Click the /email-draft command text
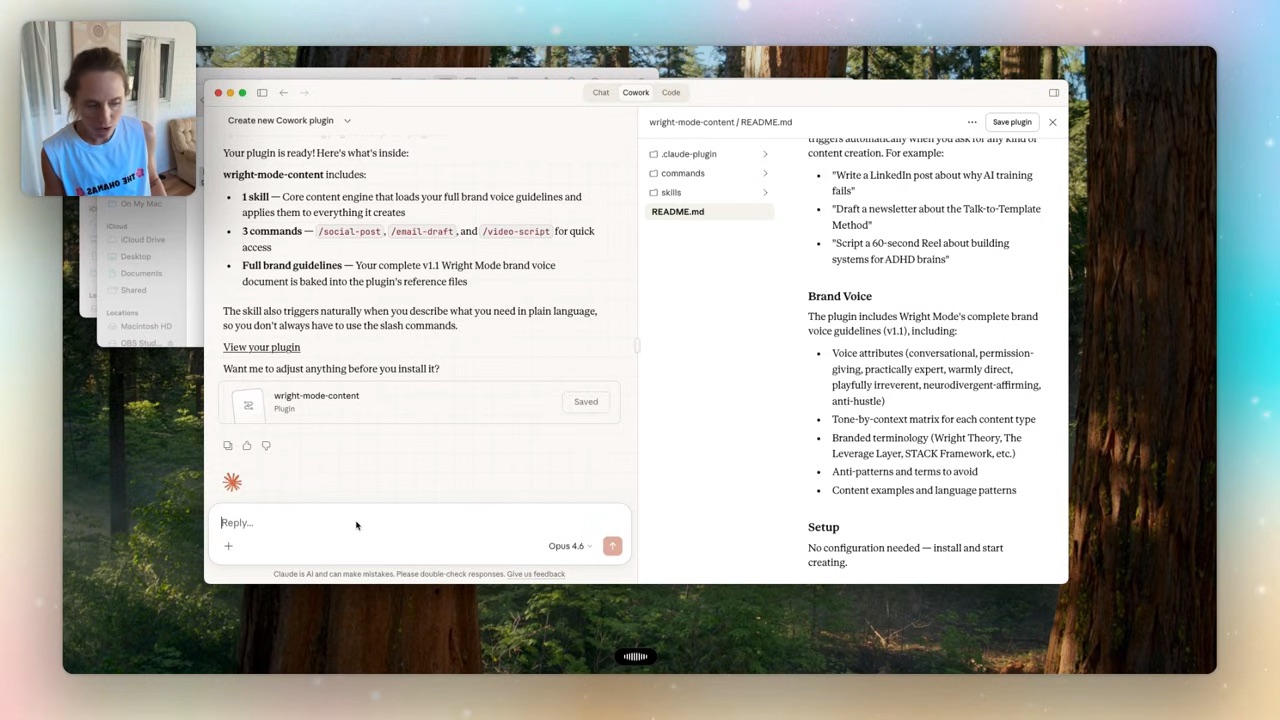Image resolution: width=1280 pixels, height=720 pixels. [x=422, y=232]
